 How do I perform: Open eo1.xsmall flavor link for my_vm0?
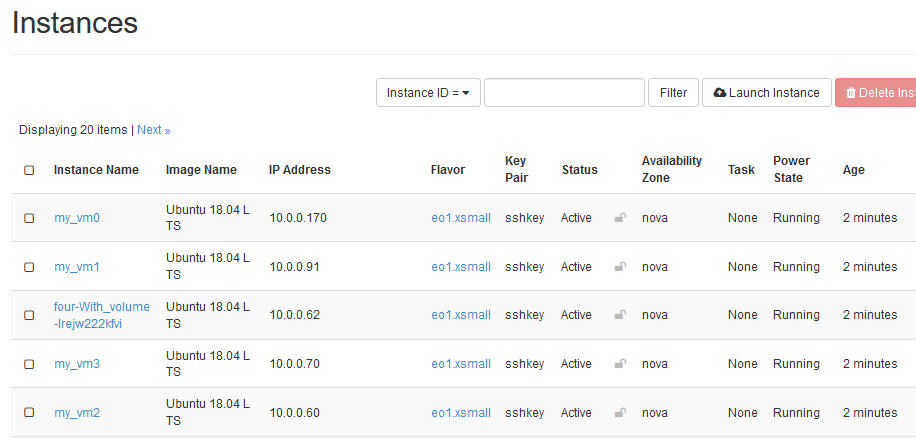[x=461, y=218]
